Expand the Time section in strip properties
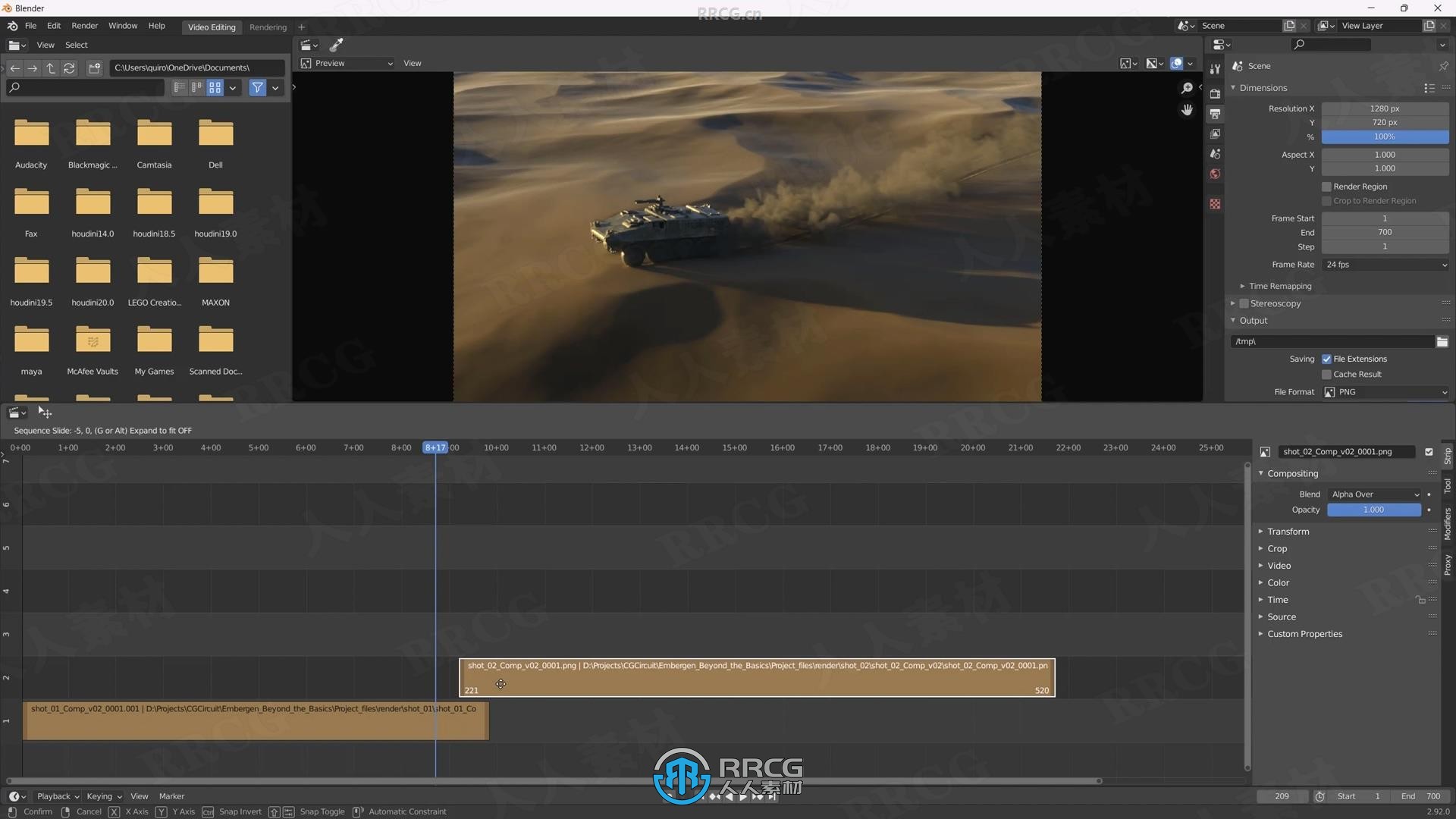The image size is (1456, 819). 1277,599
